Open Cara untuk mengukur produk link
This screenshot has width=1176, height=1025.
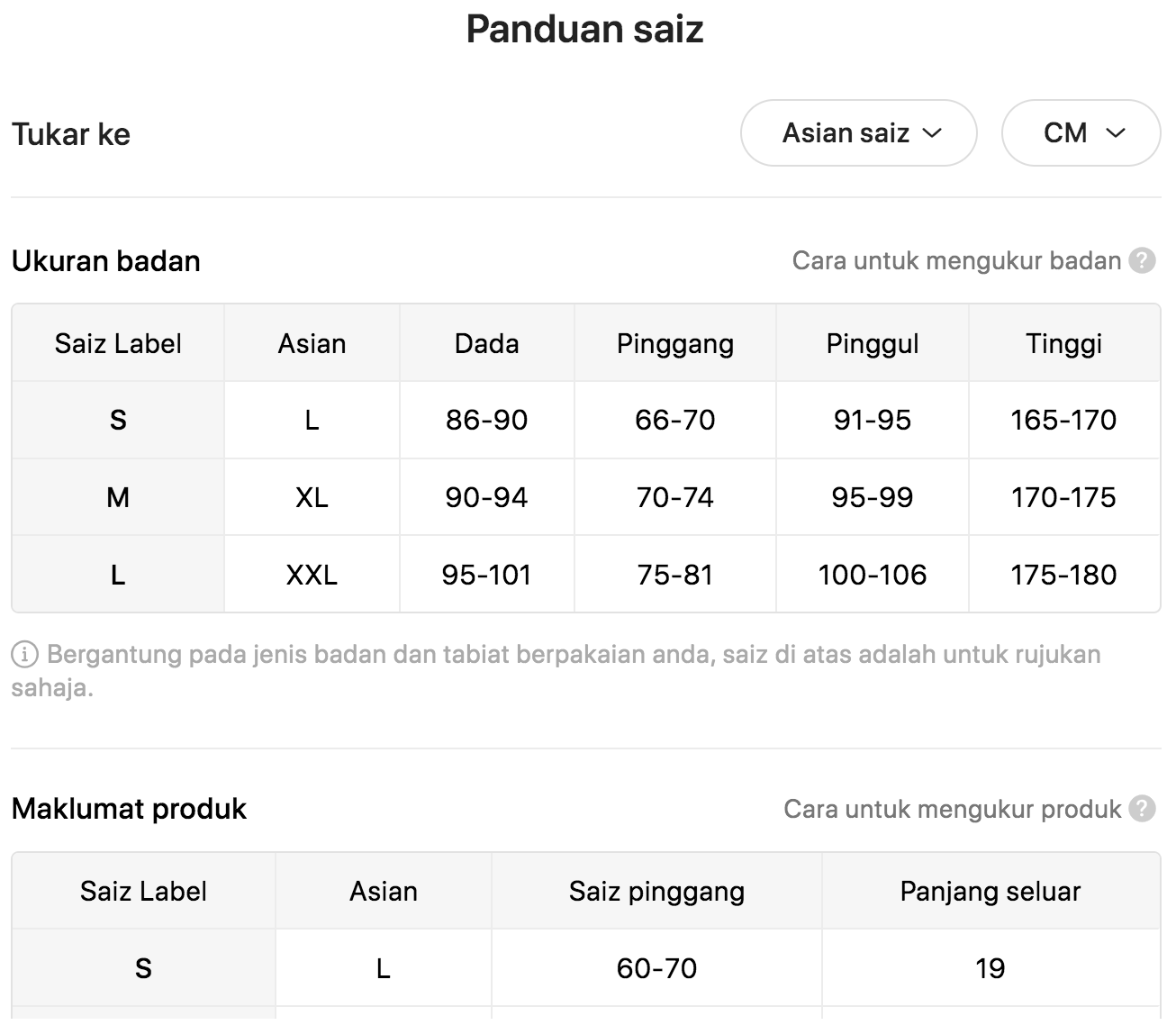[953, 809]
